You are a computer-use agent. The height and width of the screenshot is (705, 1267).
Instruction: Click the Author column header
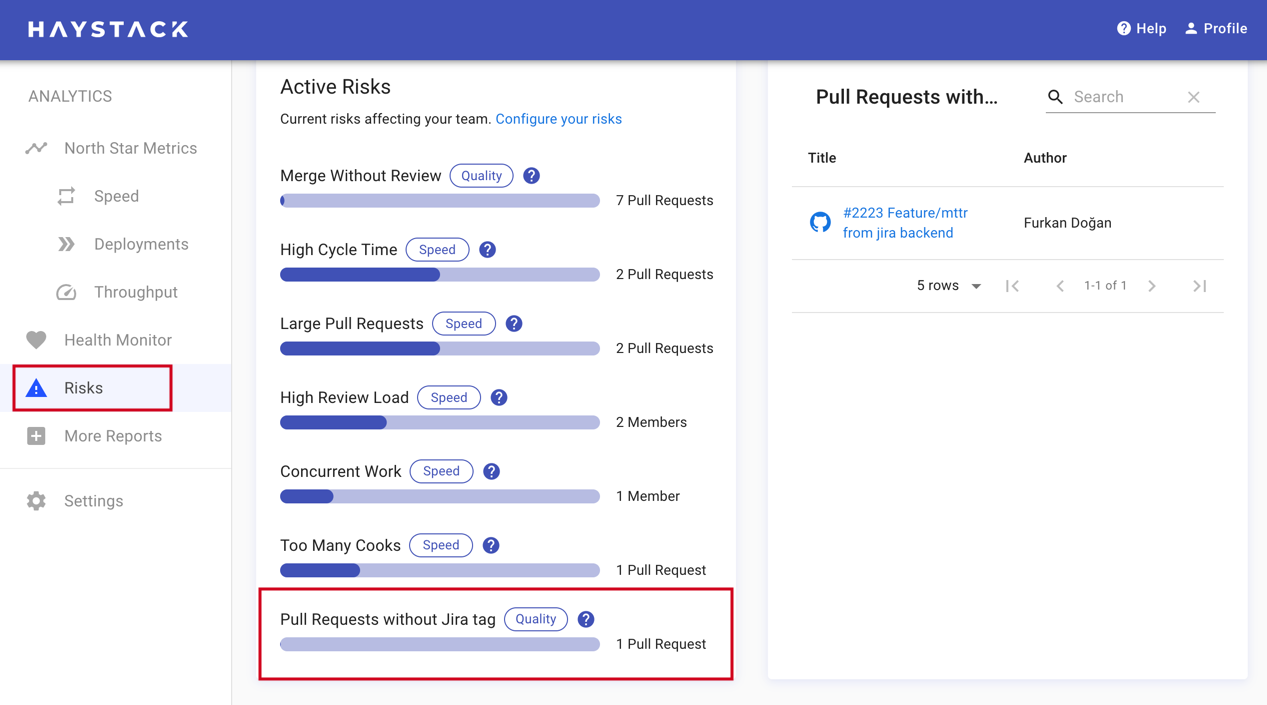[x=1045, y=158]
